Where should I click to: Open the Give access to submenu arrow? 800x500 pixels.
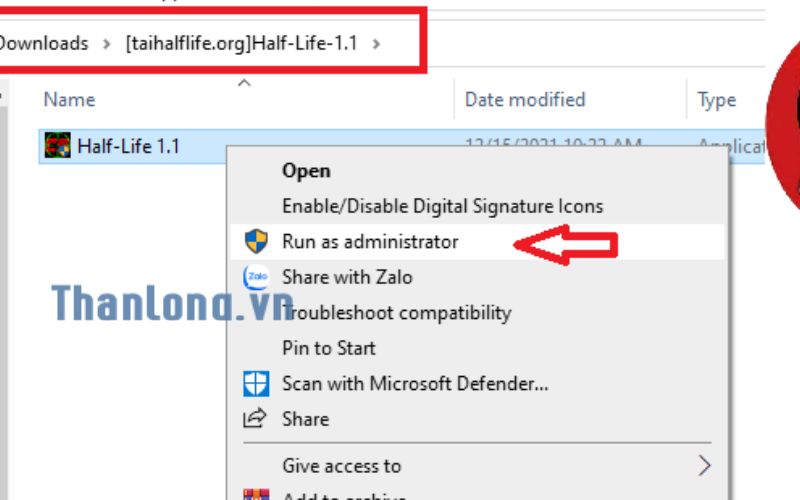click(704, 466)
